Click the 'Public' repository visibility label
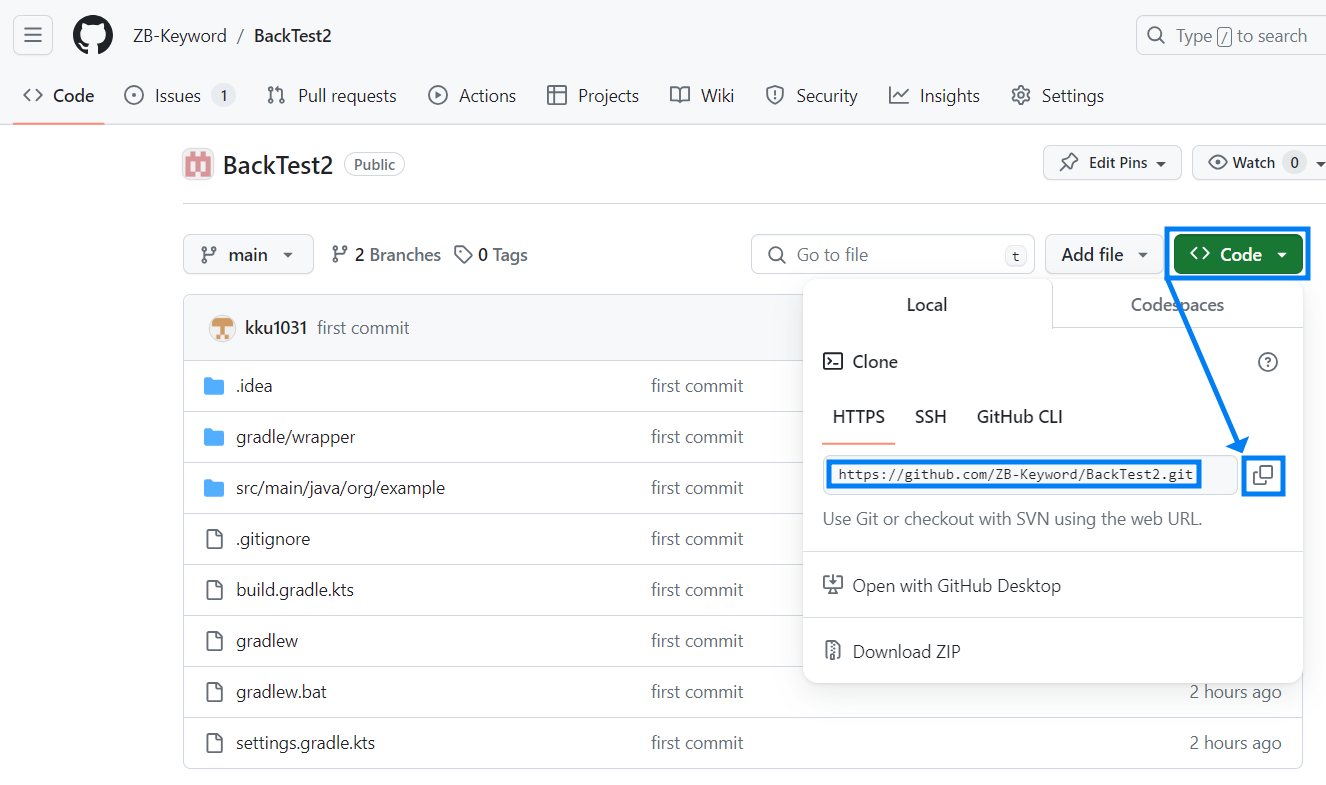This screenshot has width=1326, height=785. pos(375,164)
